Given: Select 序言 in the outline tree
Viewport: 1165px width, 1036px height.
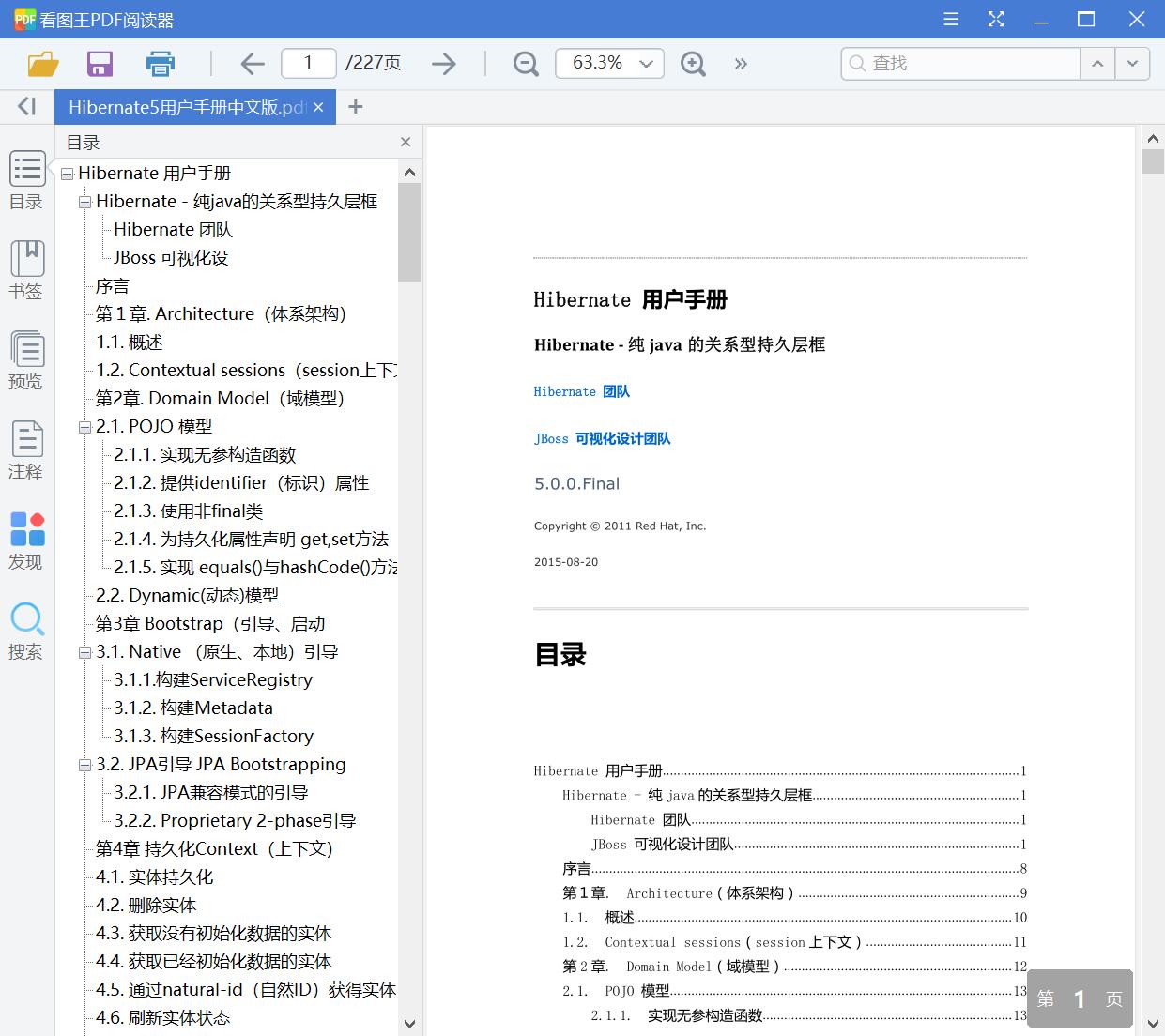Looking at the screenshot, I should coord(113,286).
